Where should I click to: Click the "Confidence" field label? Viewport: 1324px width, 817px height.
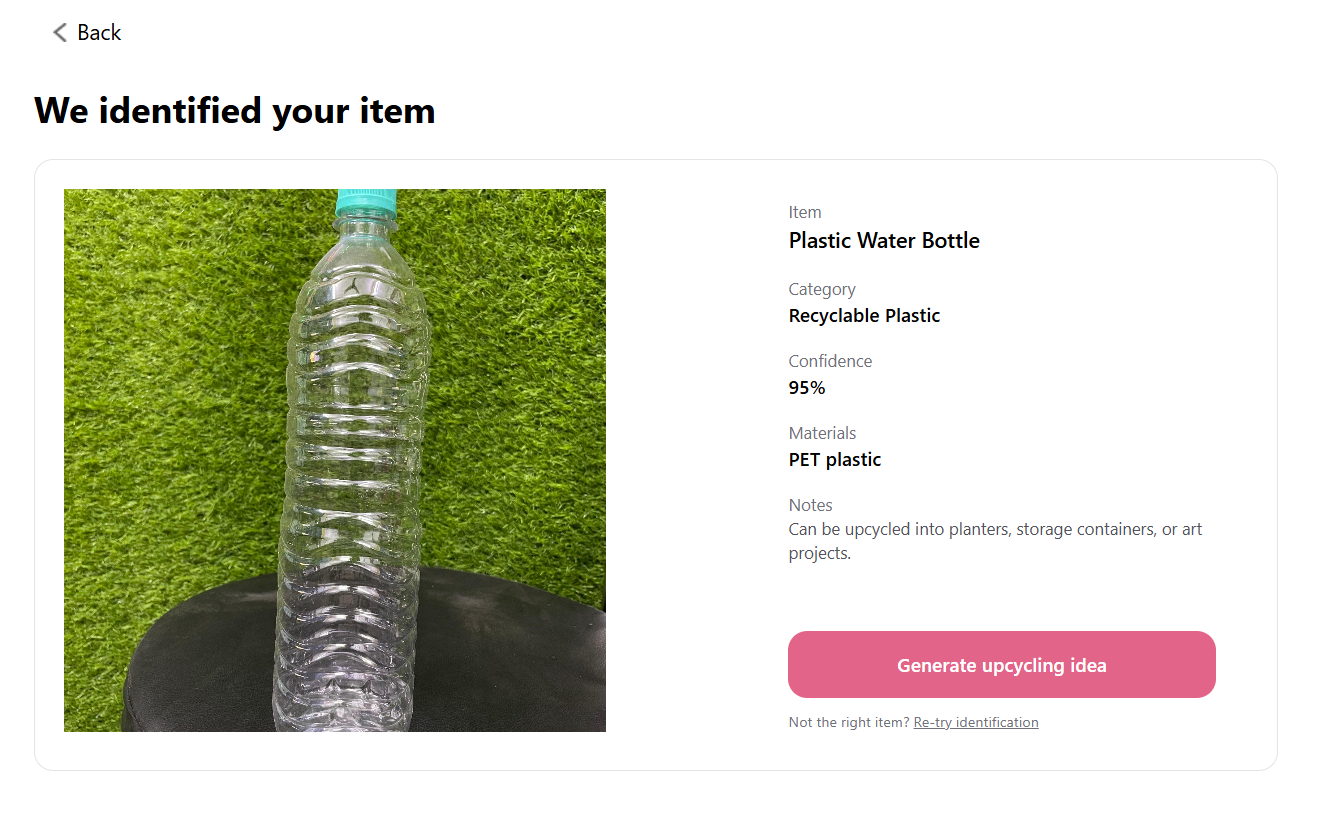pyautogui.click(x=830, y=361)
